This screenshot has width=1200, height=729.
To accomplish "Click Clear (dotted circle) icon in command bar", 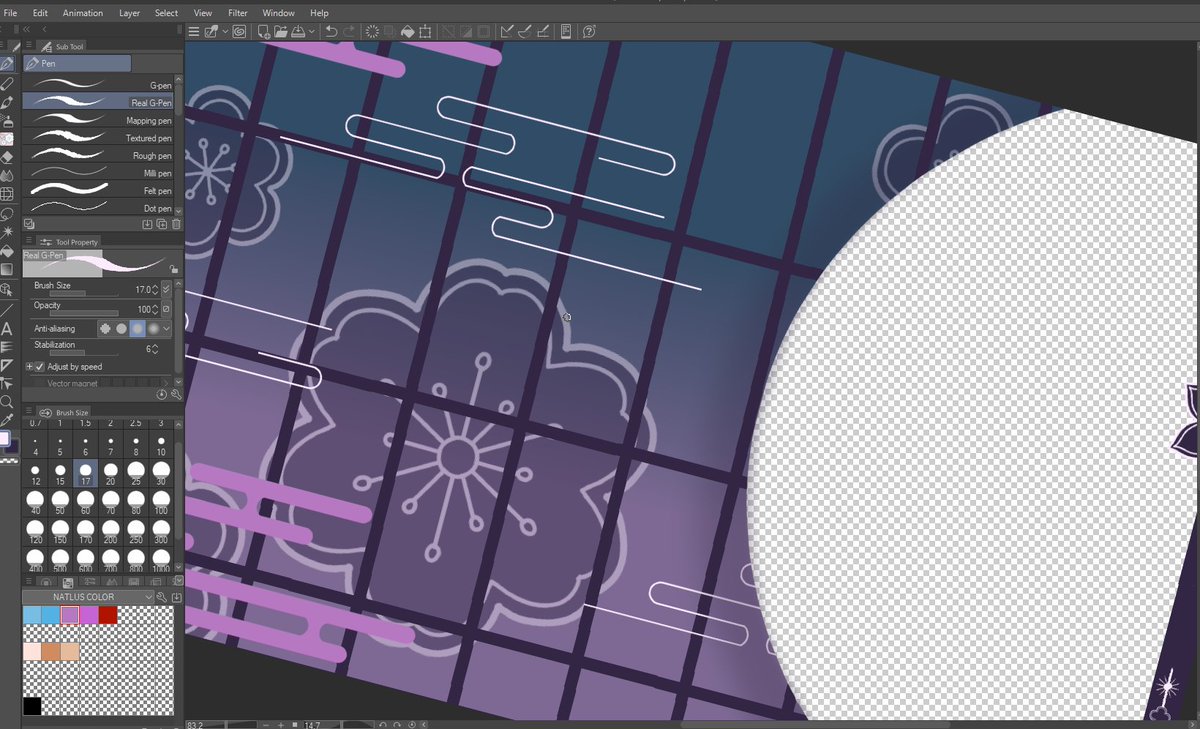I will pos(372,31).
